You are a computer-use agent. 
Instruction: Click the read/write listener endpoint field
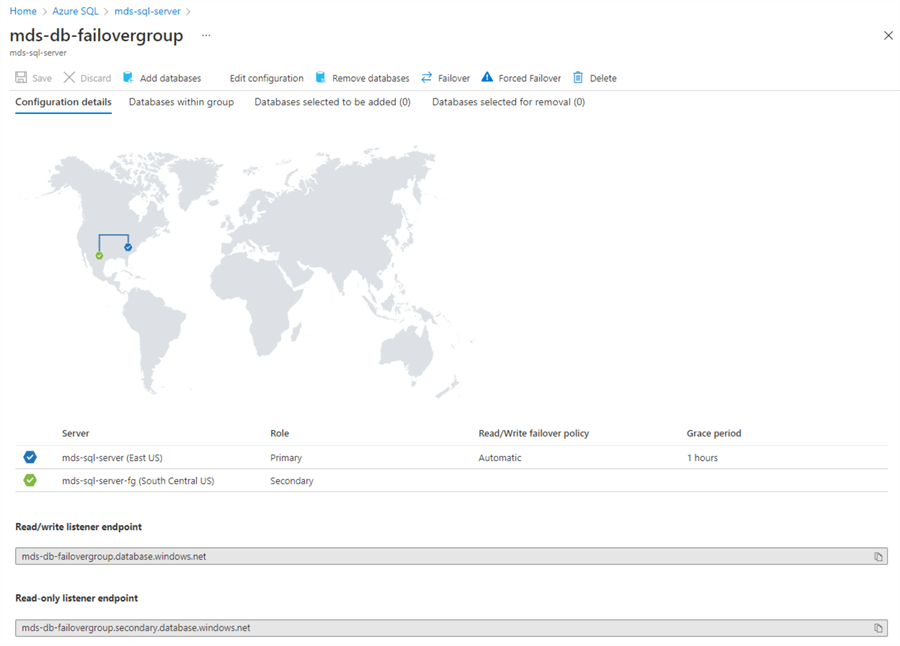(440, 557)
